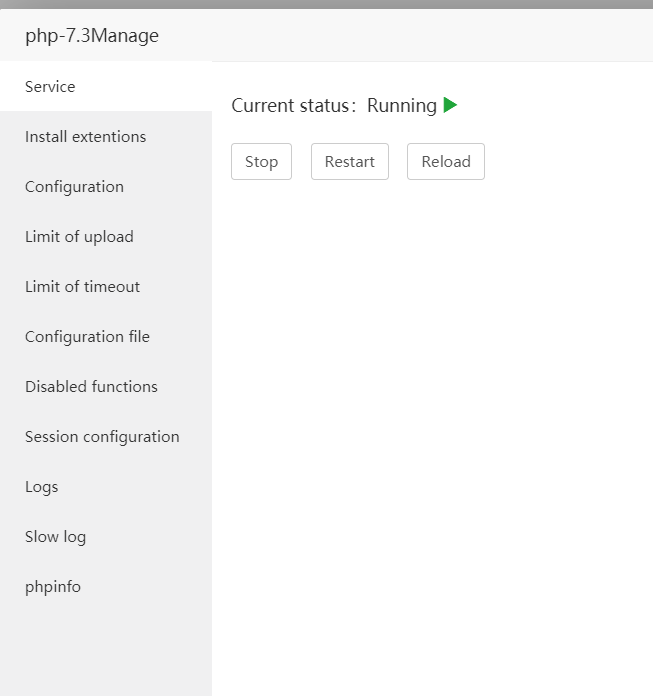This screenshot has width=653, height=696.
Task: Open the Slow log tab
Action: click(55, 537)
